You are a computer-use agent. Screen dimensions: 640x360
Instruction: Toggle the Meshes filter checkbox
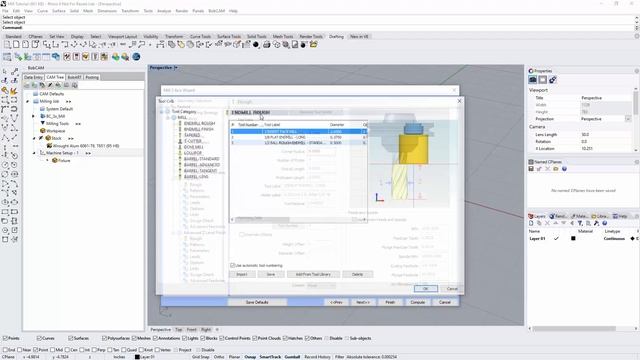134,338
